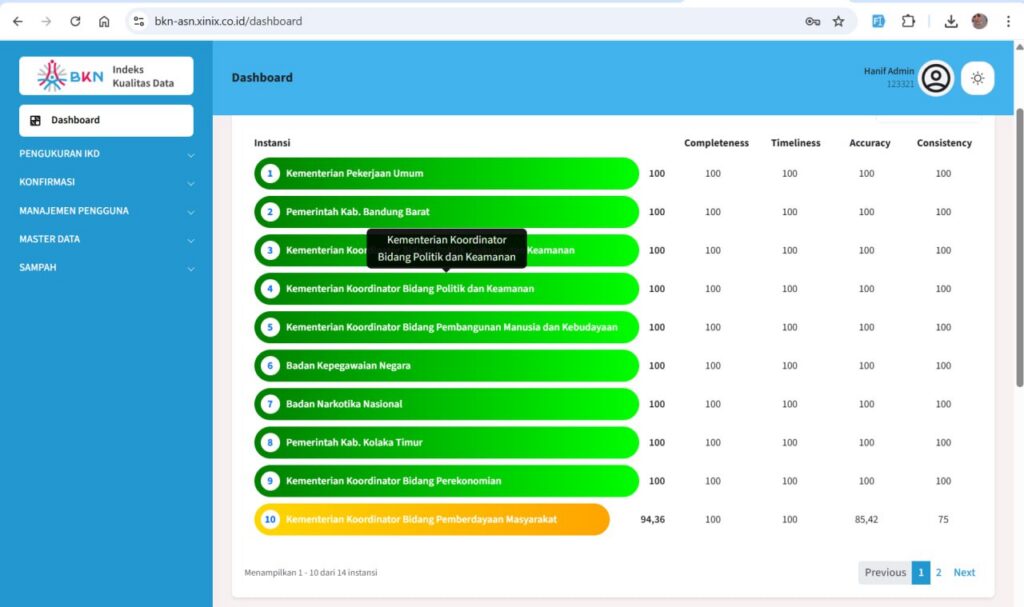Click the Next pagination link
The height and width of the screenshot is (607, 1024).
pyautogui.click(x=963, y=573)
